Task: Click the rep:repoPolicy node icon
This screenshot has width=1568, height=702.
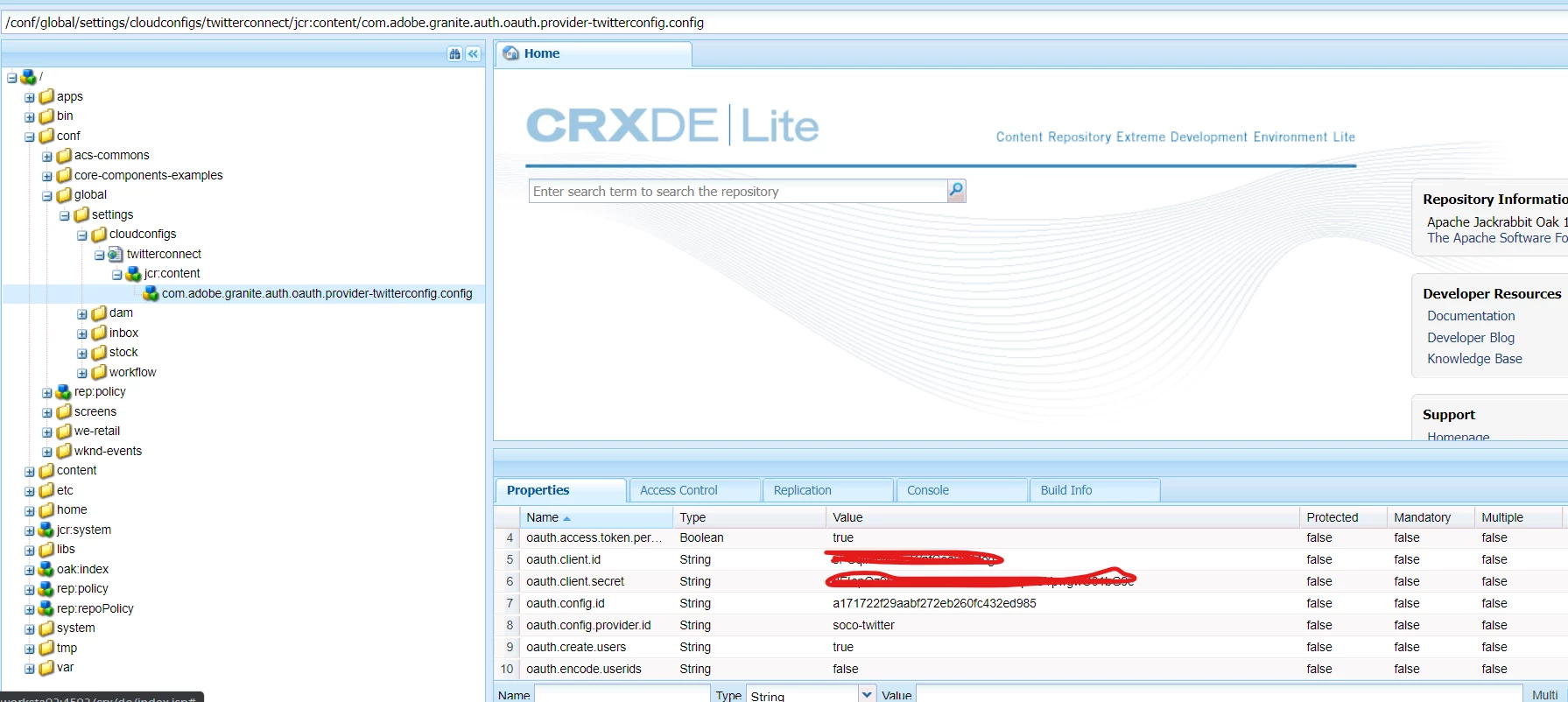Action: click(46, 608)
